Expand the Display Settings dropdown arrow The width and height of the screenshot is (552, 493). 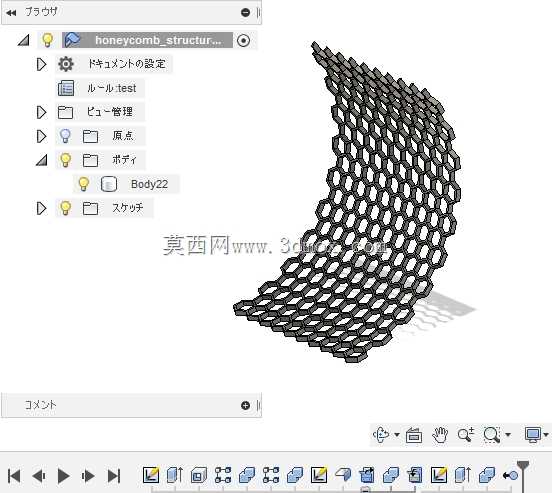[x=546, y=435]
